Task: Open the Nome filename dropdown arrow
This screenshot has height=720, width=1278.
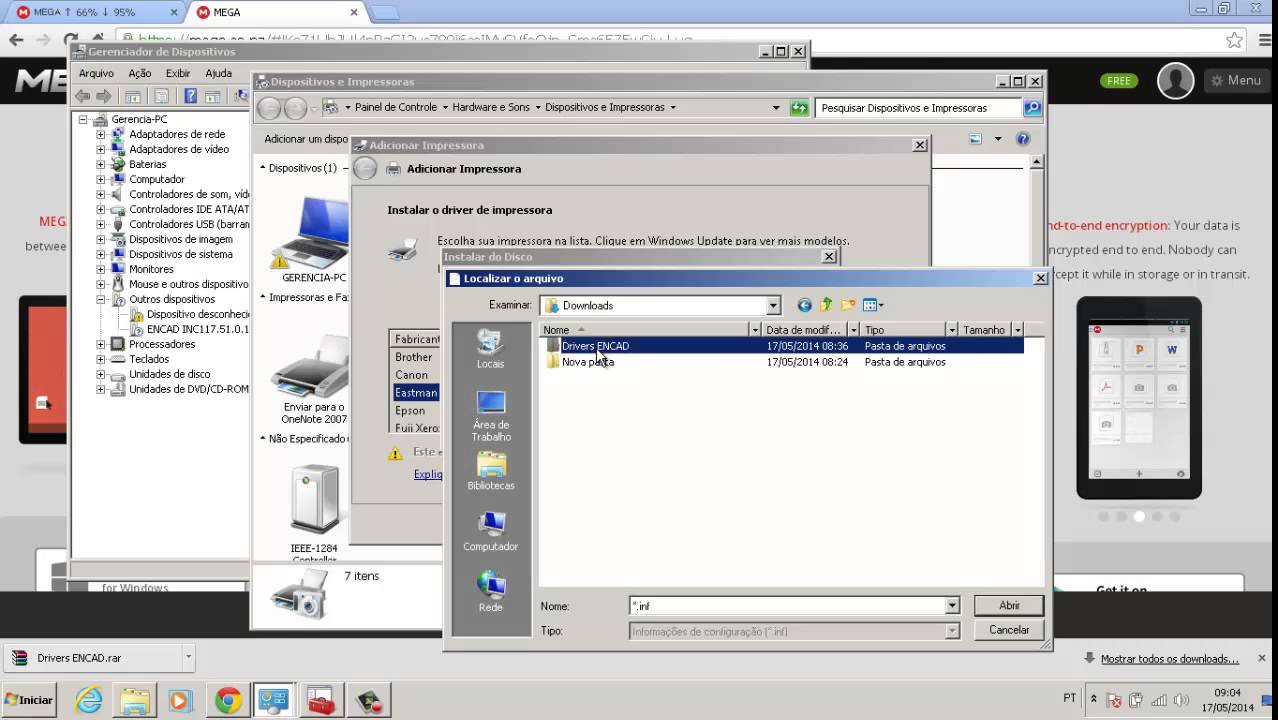Action: point(952,606)
